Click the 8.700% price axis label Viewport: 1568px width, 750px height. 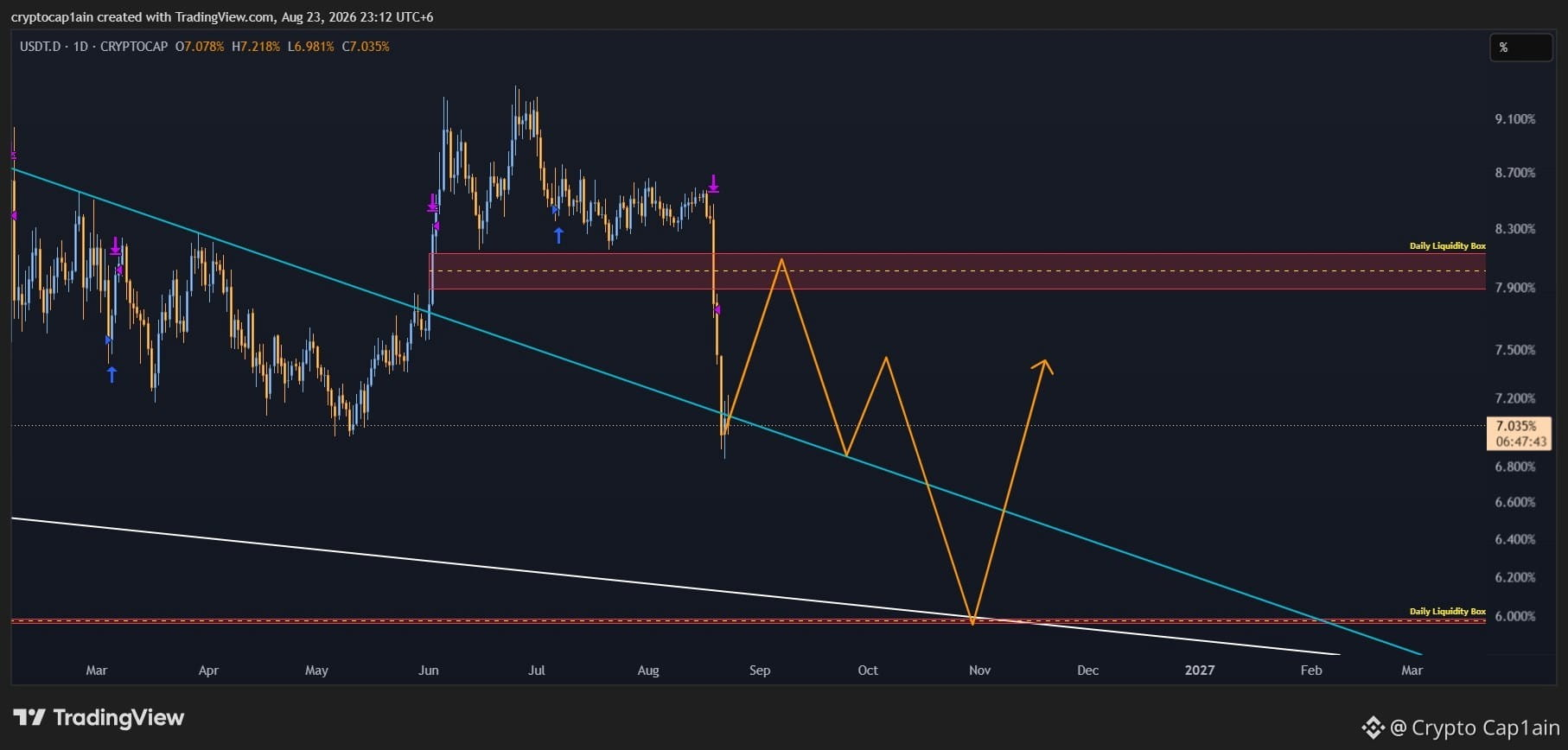click(1515, 173)
